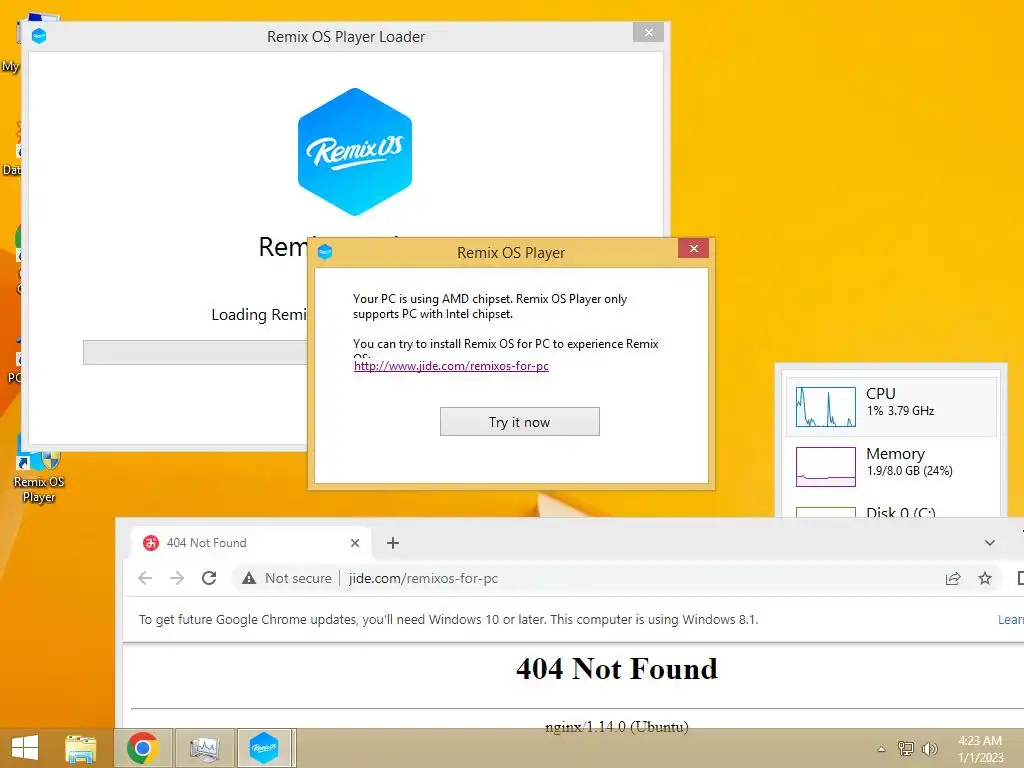Click the 404 Not Found heading
The height and width of the screenshot is (768, 1024).
click(616, 669)
